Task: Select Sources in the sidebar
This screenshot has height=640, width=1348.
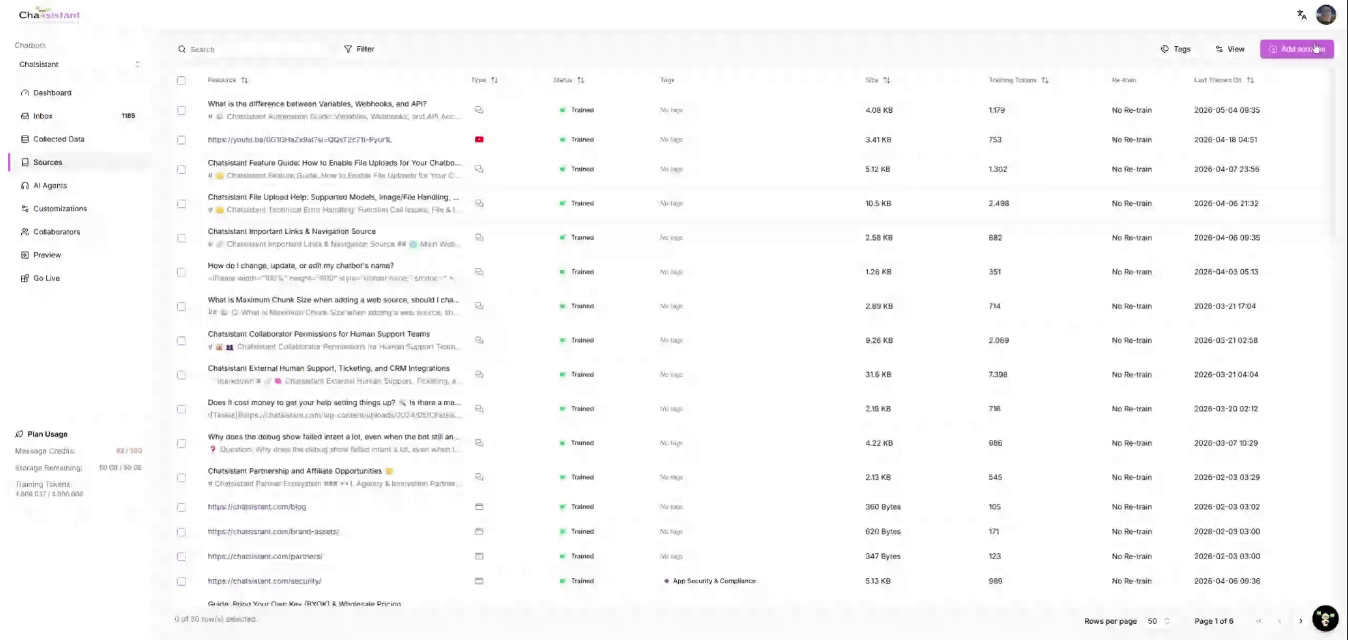Action: (x=80, y=162)
